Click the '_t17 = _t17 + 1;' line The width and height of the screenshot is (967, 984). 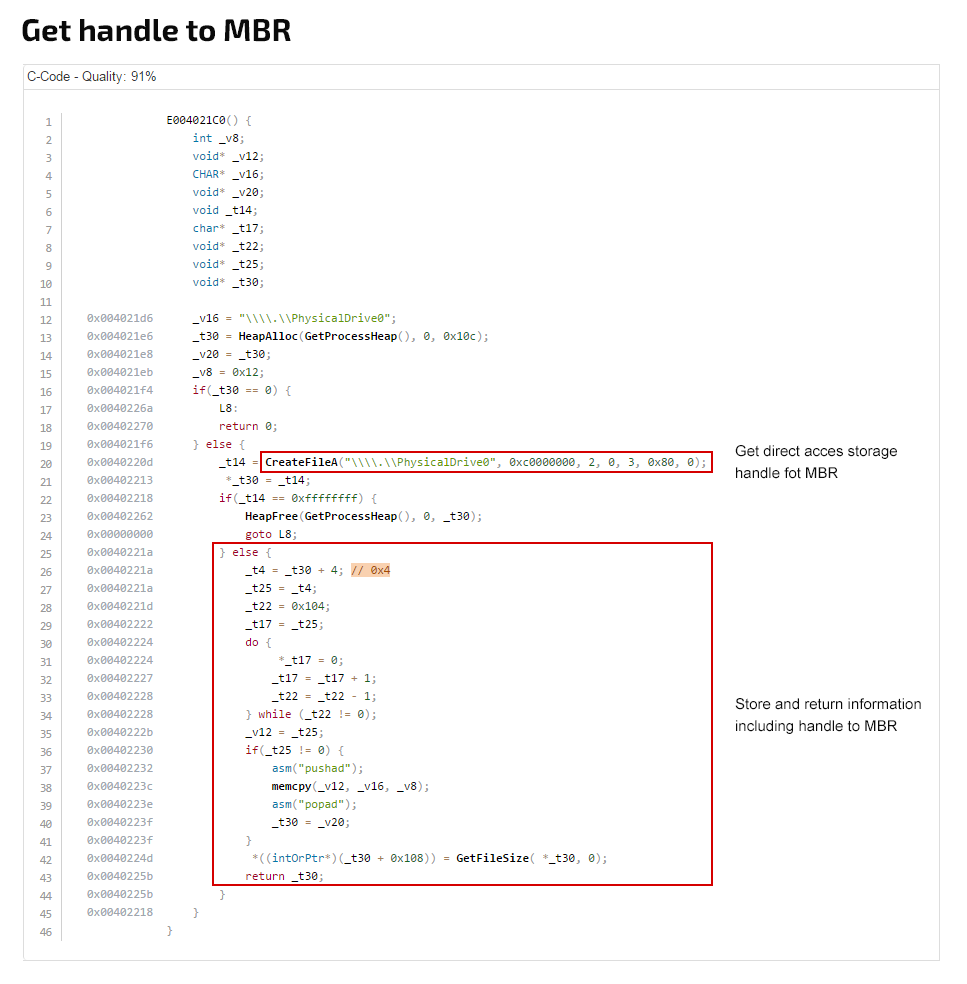click(x=324, y=678)
